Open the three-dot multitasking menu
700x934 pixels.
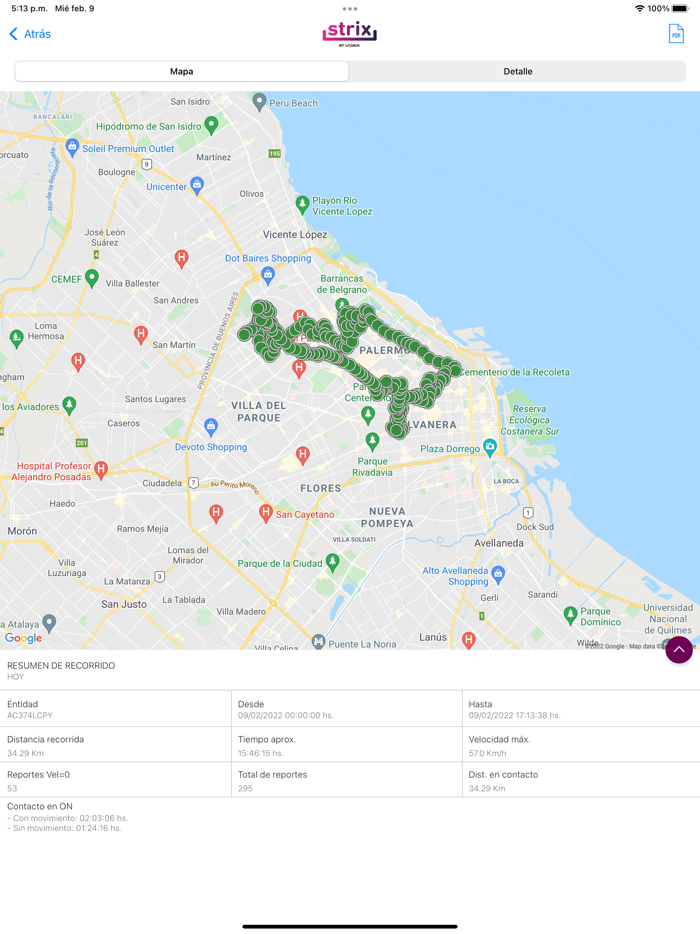point(350,9)
